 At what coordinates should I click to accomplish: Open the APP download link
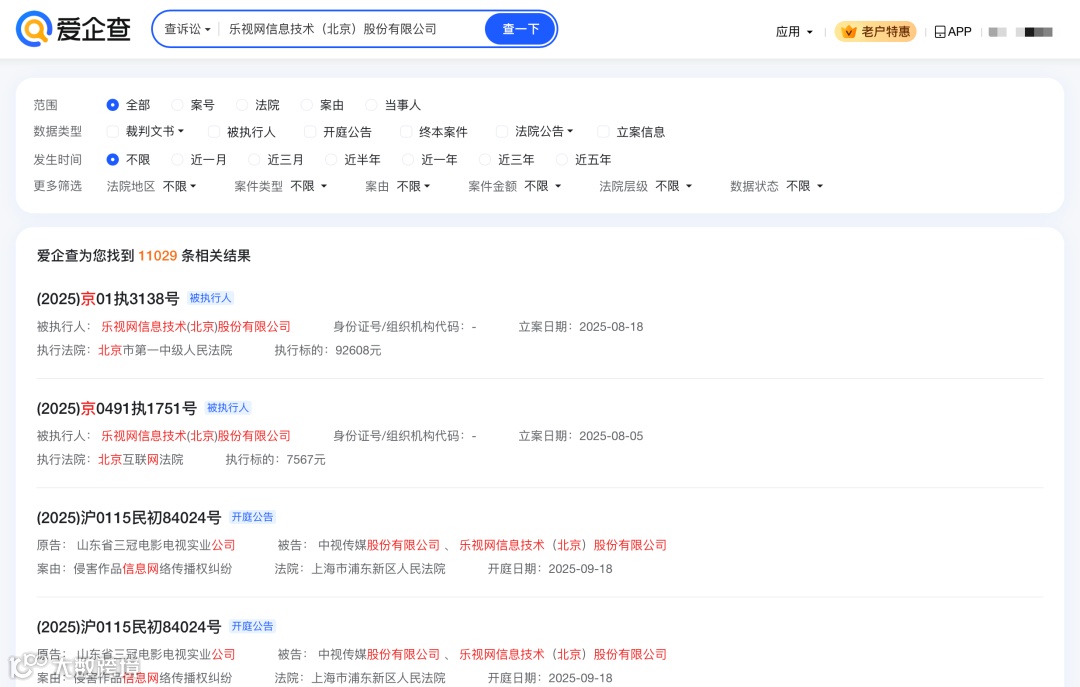953,32
